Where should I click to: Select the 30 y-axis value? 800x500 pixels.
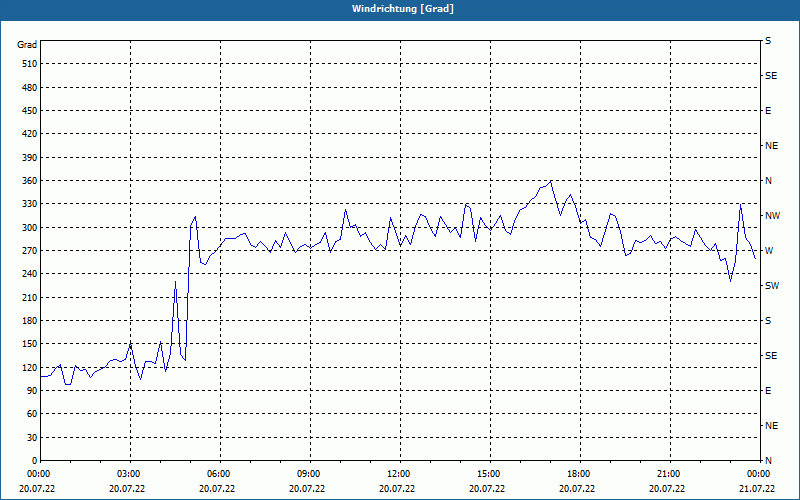coord(32,438)
